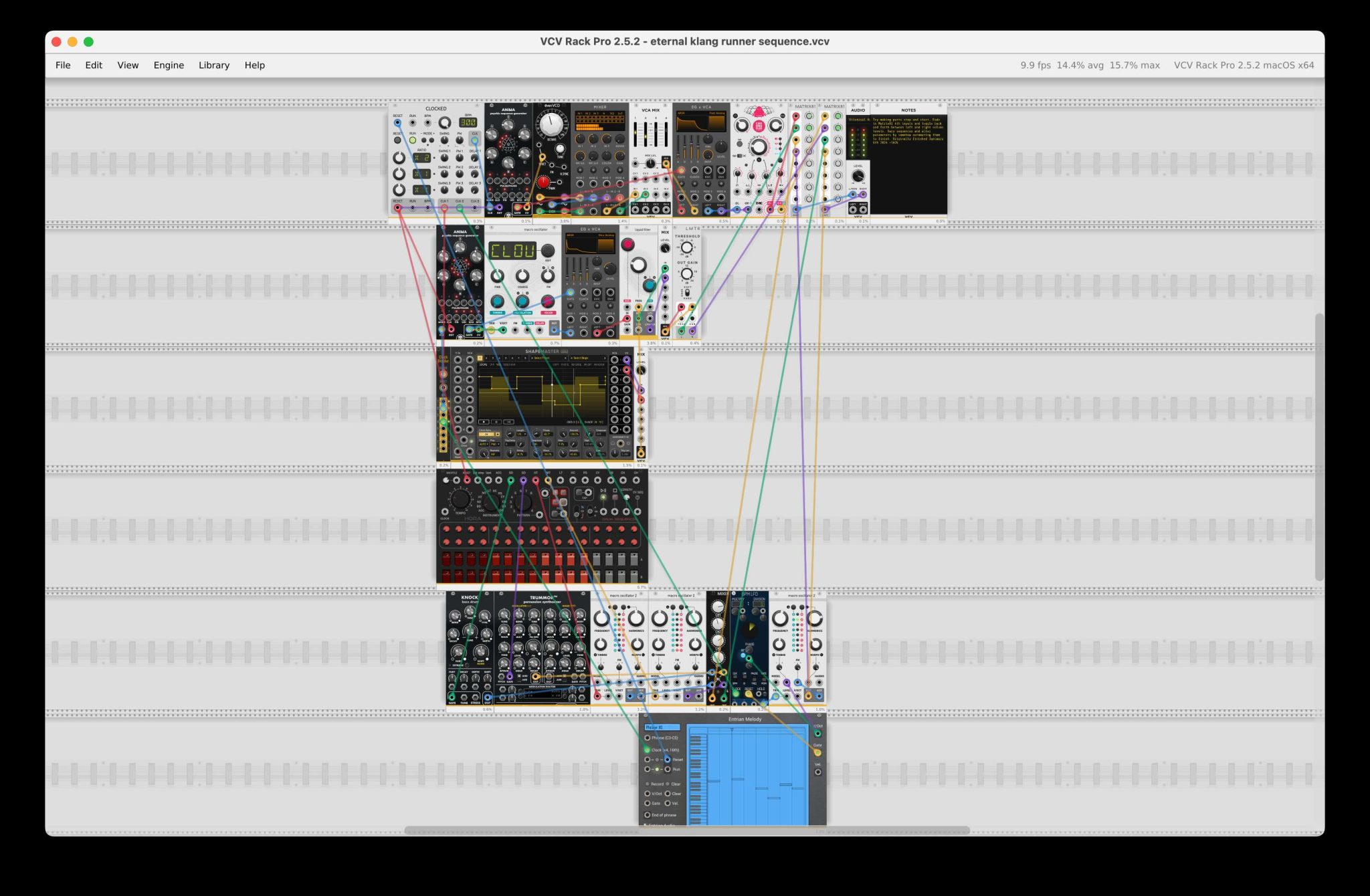
Task: Click the horizontal scrollbar of the rack
Action: pos(687,830)
